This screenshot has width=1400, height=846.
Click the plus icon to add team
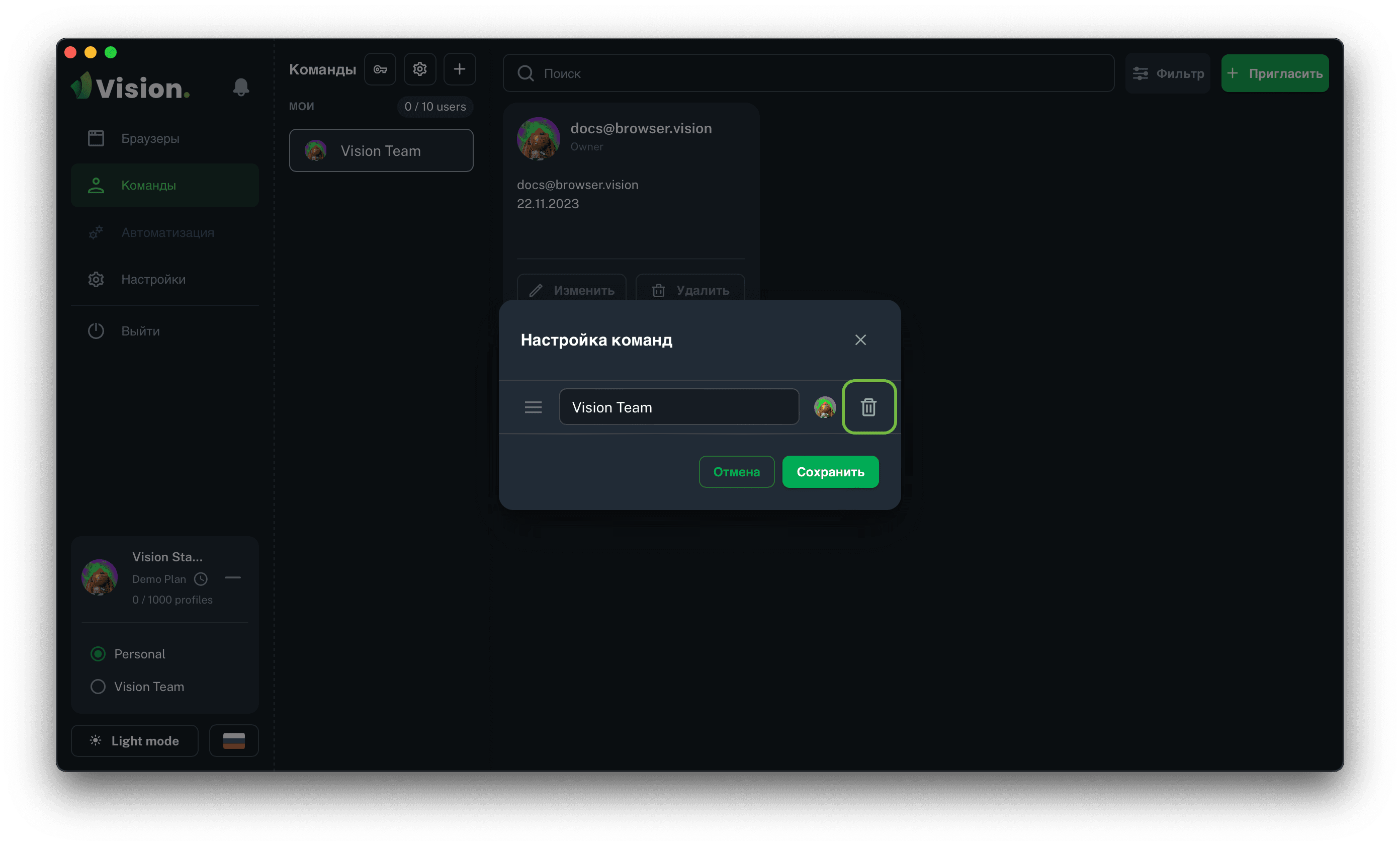[459, 69]
